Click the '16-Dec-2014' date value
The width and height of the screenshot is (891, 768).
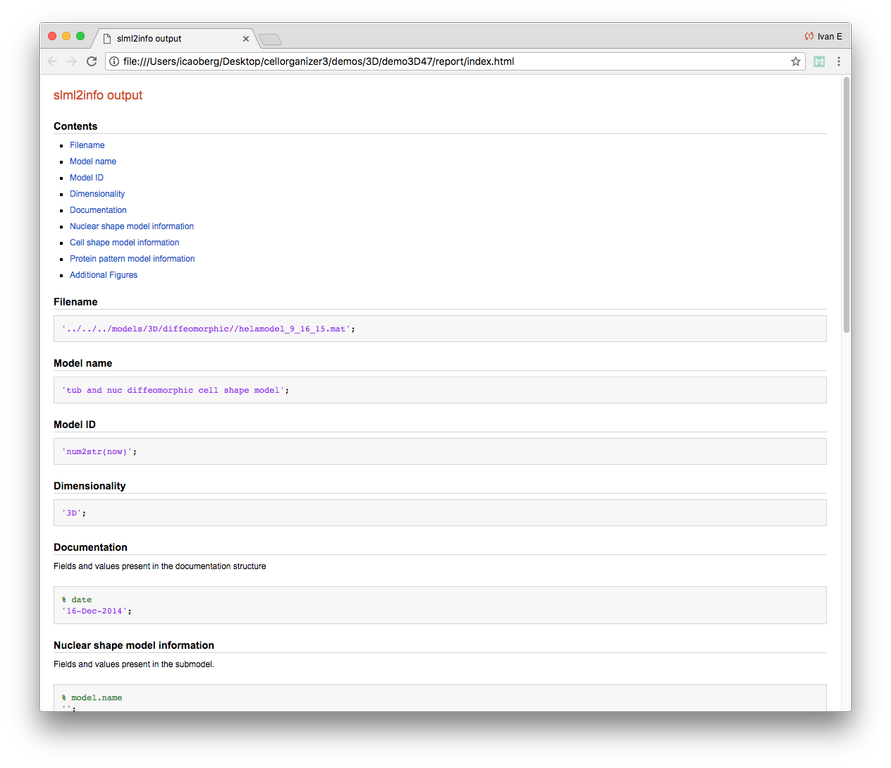pyautogui.click(x=97, y=611)
